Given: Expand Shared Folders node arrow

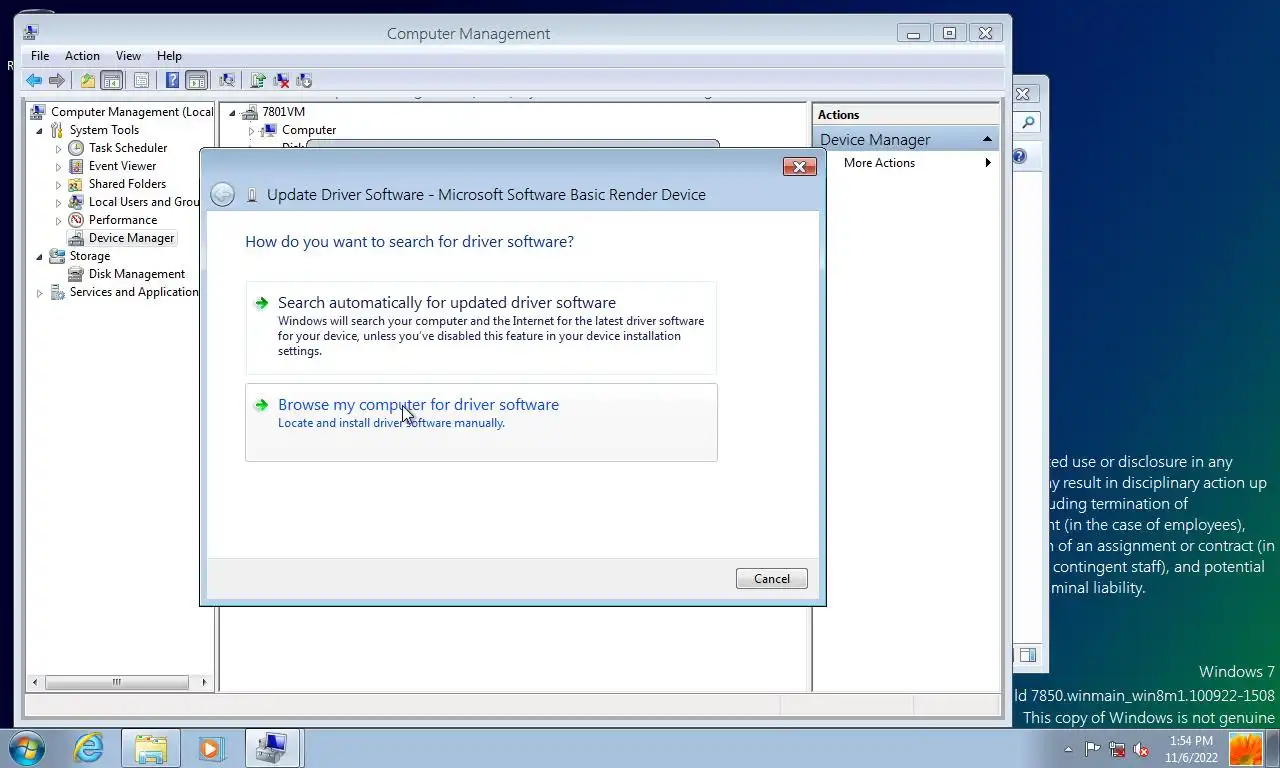Looking at the screenshot, I should pos(58,184).
